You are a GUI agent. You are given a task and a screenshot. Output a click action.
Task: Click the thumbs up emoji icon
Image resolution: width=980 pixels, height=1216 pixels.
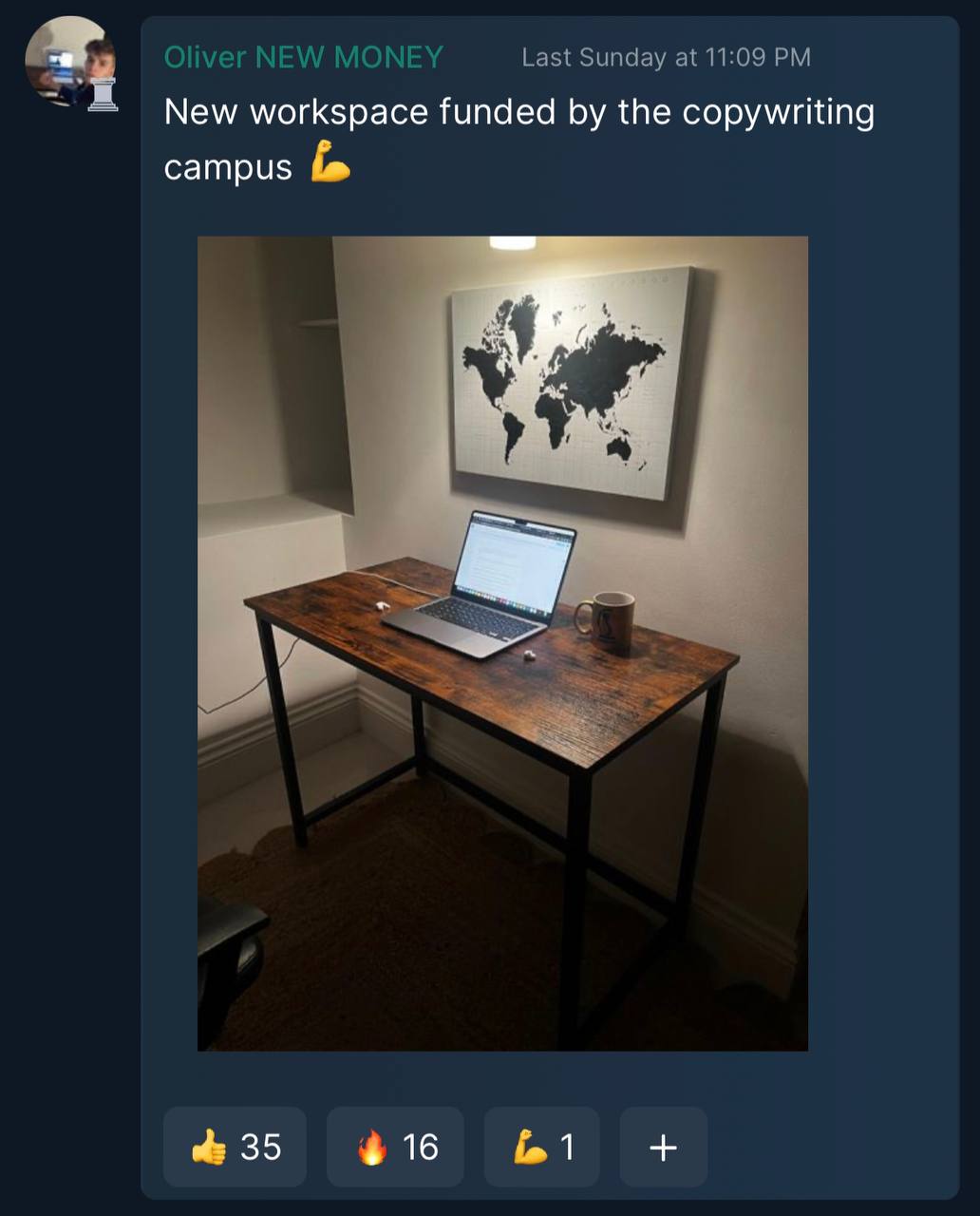click(x=209, y=1147)
